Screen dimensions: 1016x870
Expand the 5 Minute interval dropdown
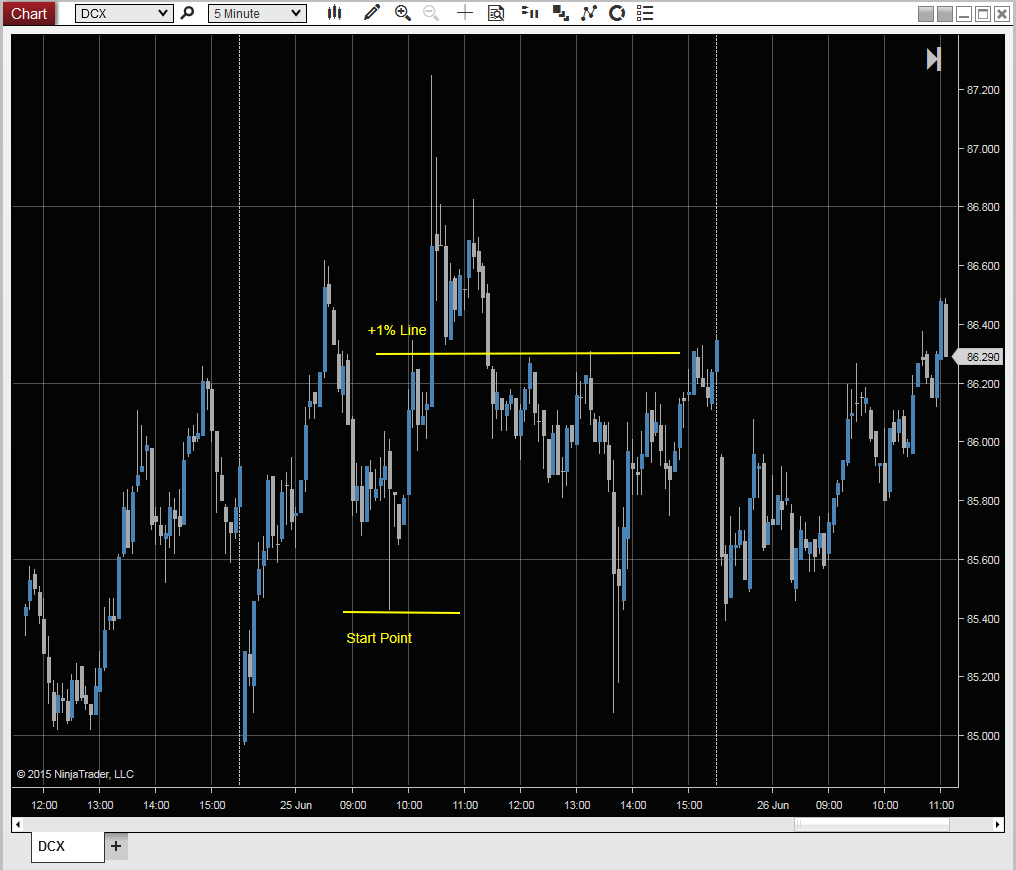tap(257, 14)
